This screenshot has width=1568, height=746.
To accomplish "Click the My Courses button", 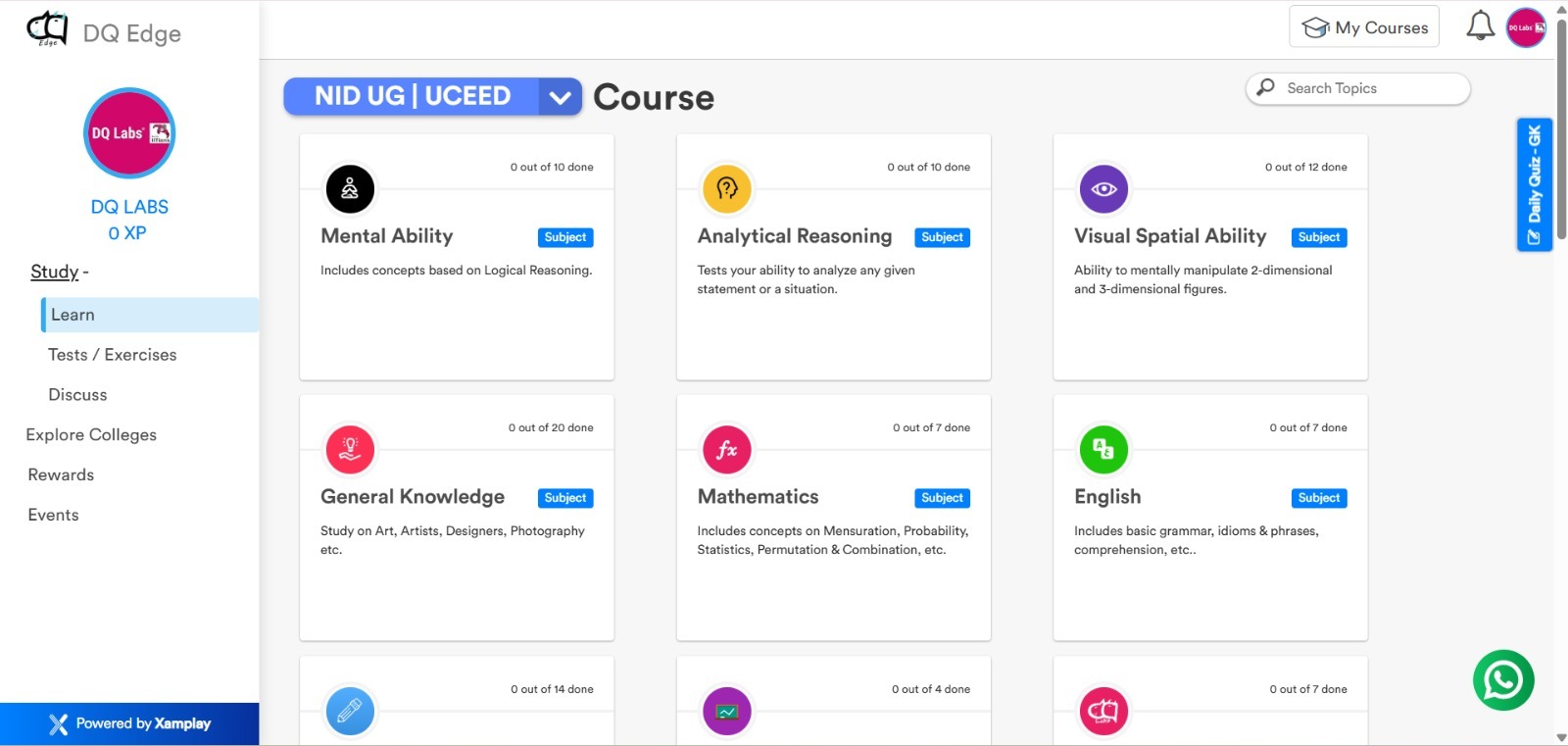I will [1364, 27].
